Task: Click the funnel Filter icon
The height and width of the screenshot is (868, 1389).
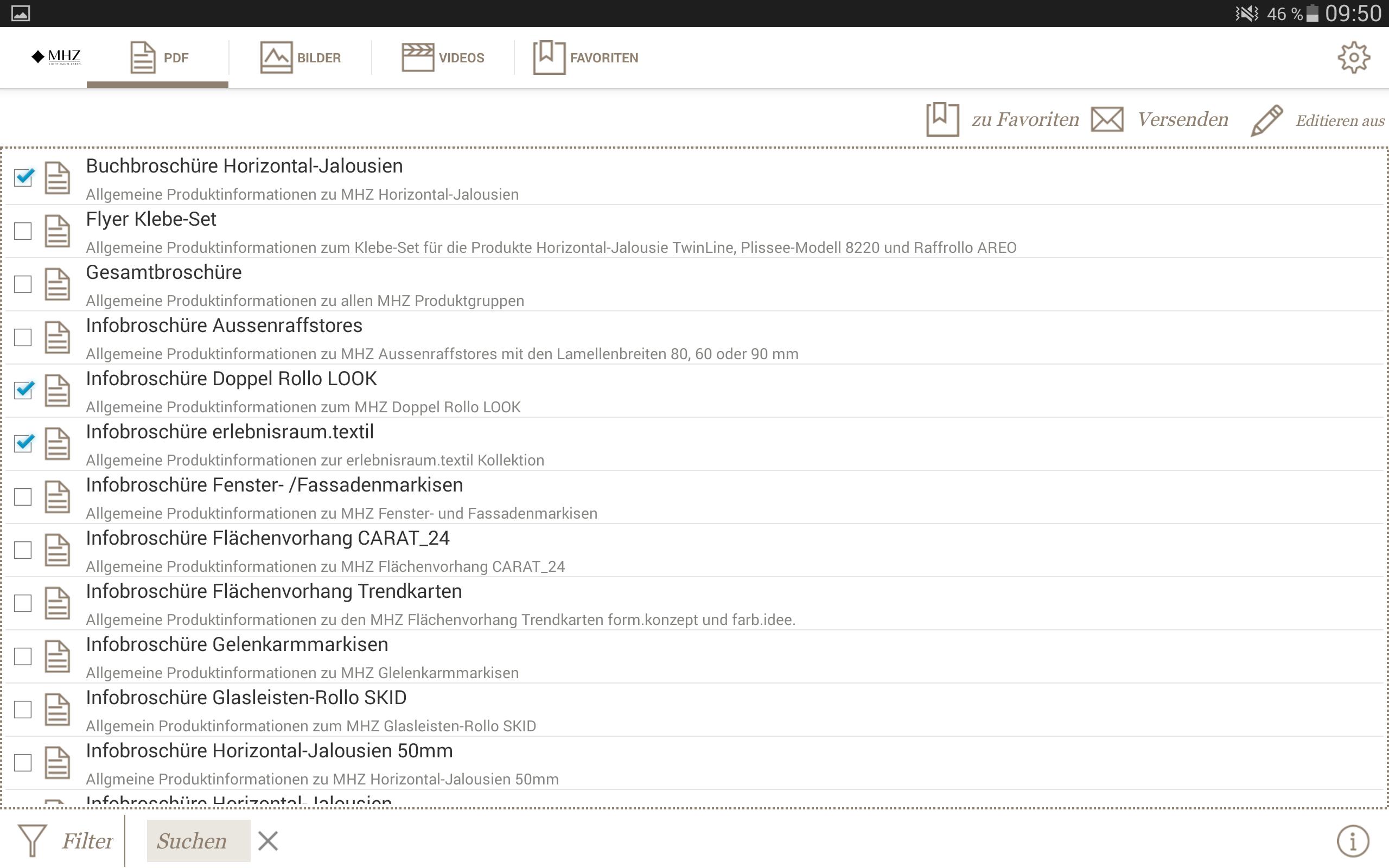Action: pyautogui.click(x=32, y=841)
